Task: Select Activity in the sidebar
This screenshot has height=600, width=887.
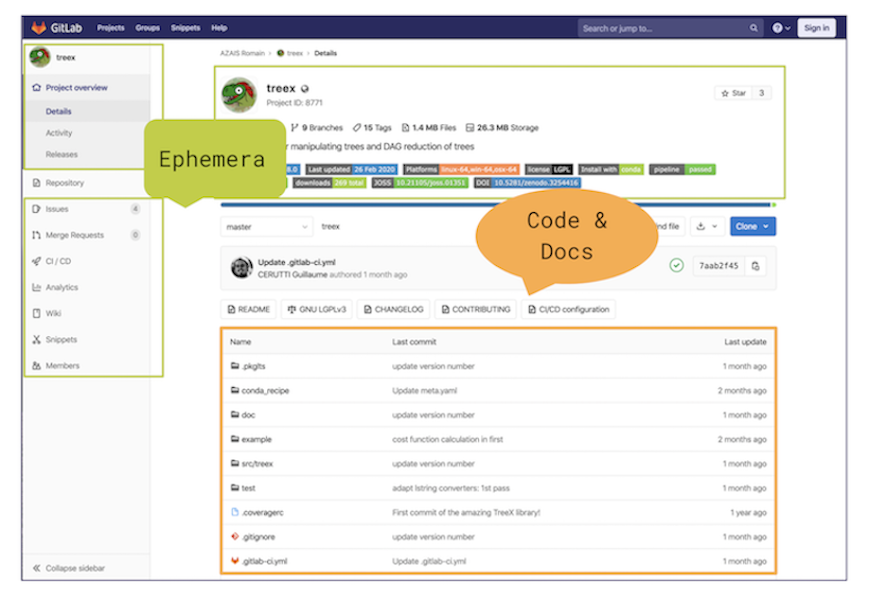Action: tap(59, 133)
